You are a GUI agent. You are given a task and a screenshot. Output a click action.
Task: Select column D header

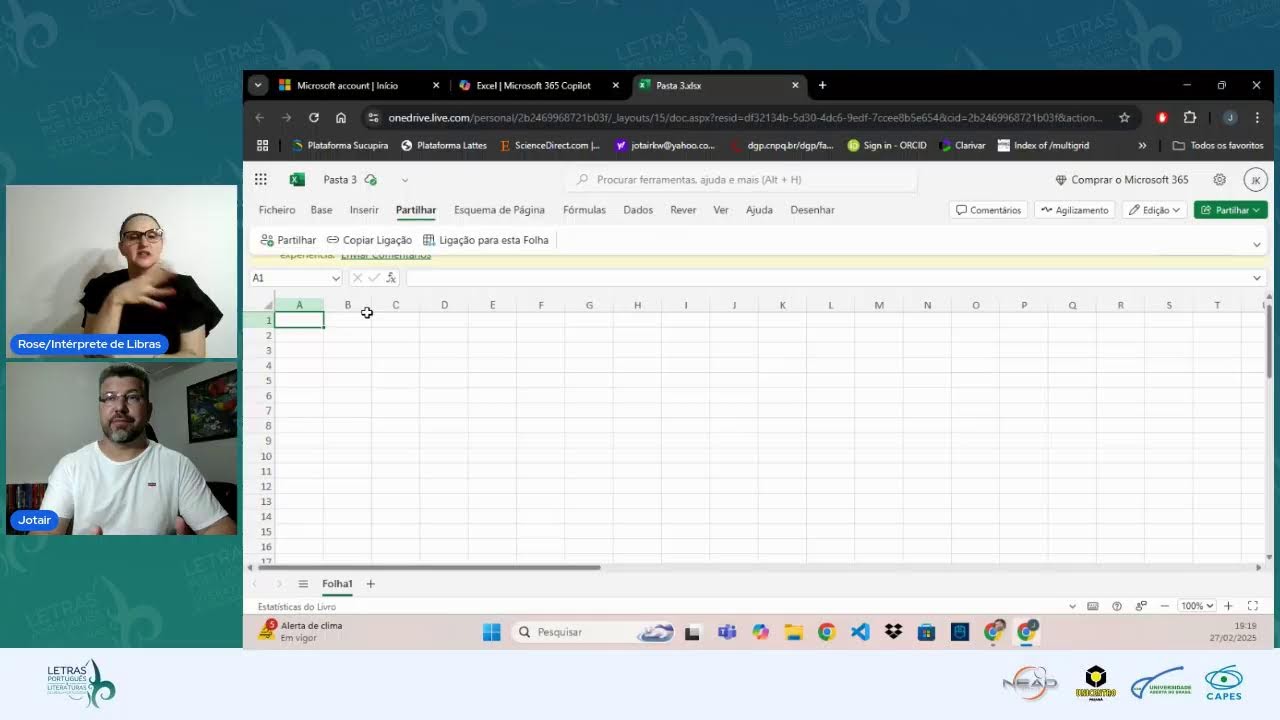coord(444,305)
